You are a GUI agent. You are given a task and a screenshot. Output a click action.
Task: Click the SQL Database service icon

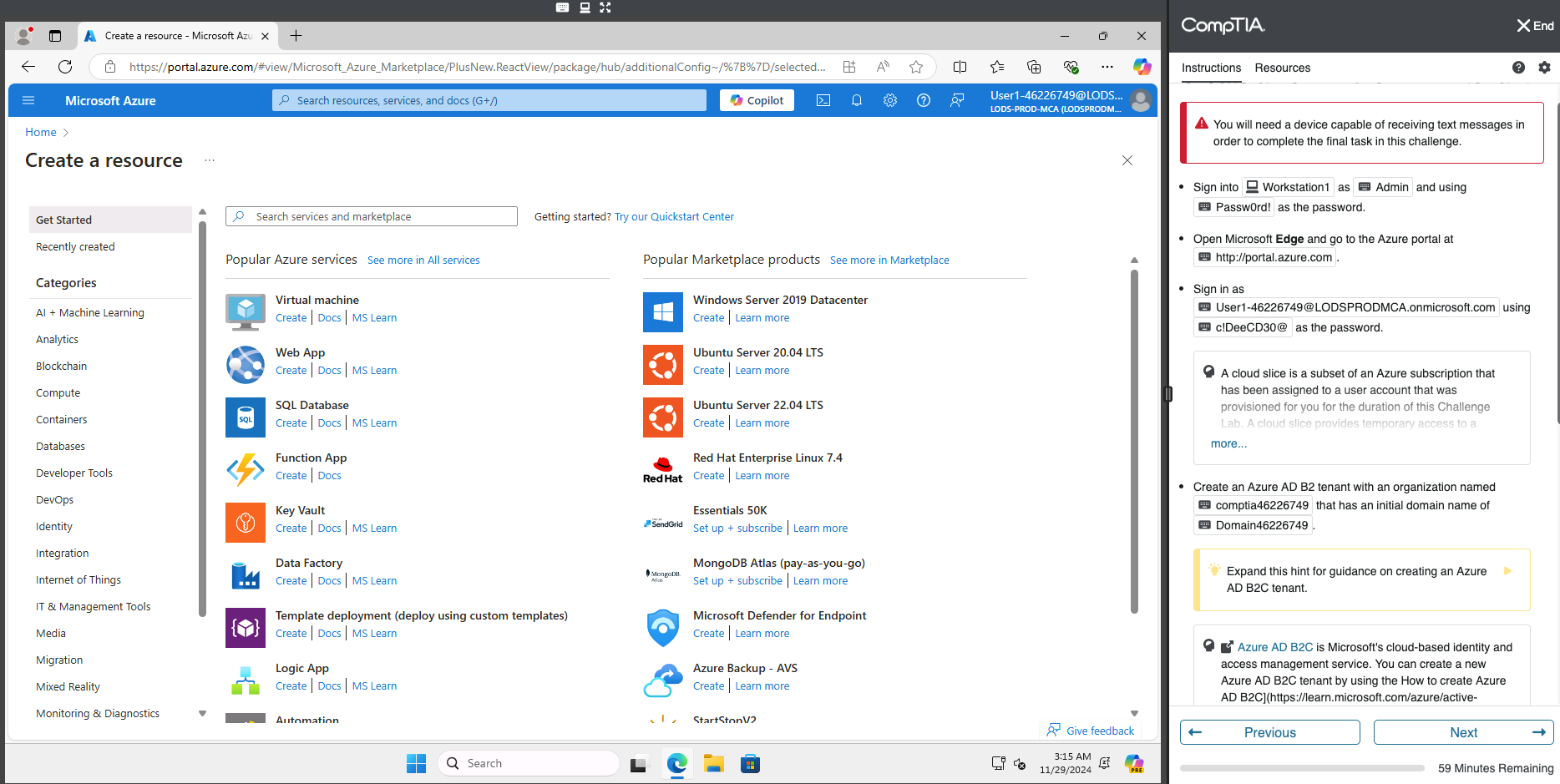click(x=246, y=417)
